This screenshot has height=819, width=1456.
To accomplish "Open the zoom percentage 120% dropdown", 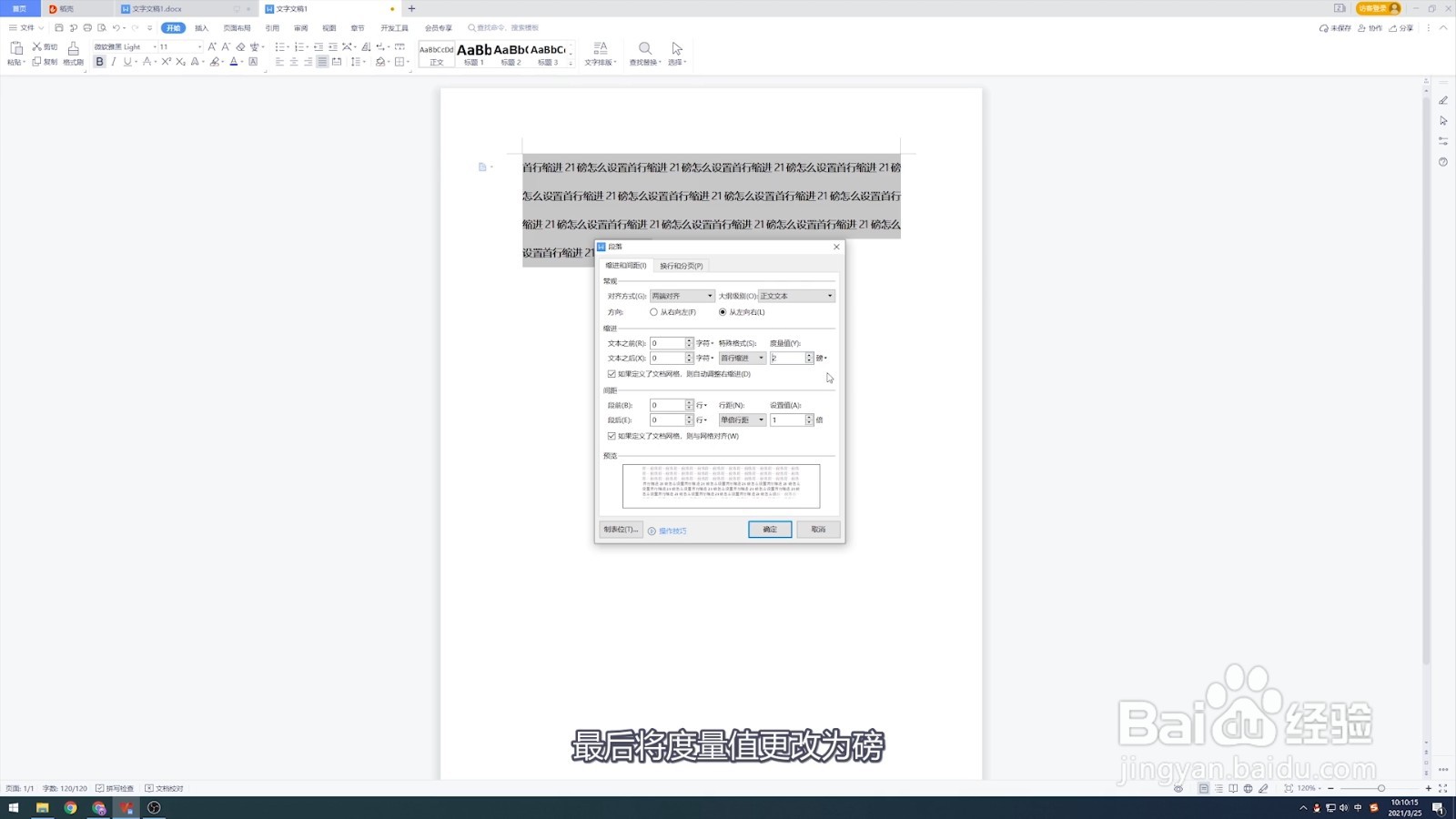I will pos(1309,788).
